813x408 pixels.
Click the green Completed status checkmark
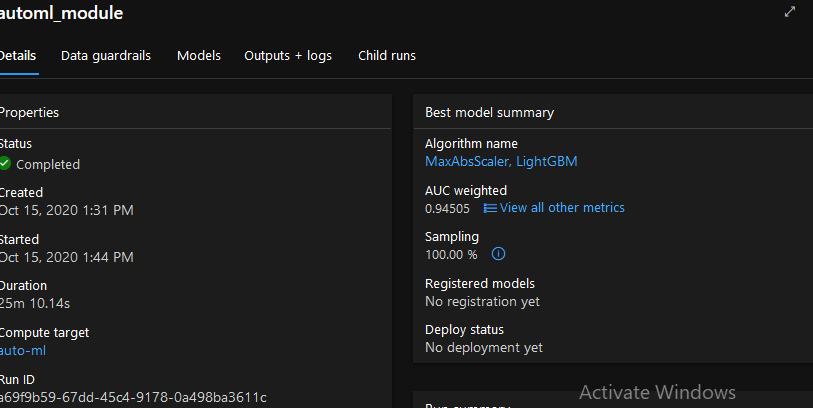5,163
